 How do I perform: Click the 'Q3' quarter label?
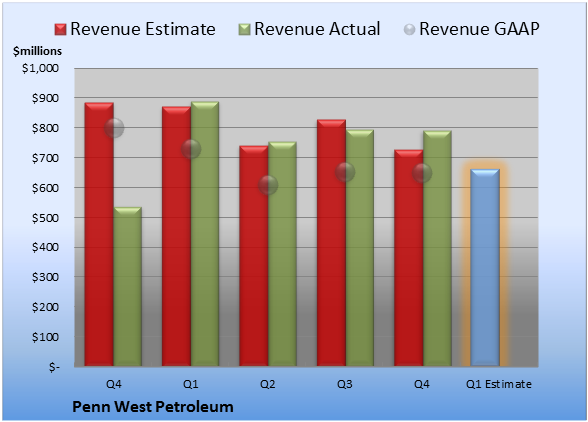point(345,384)
